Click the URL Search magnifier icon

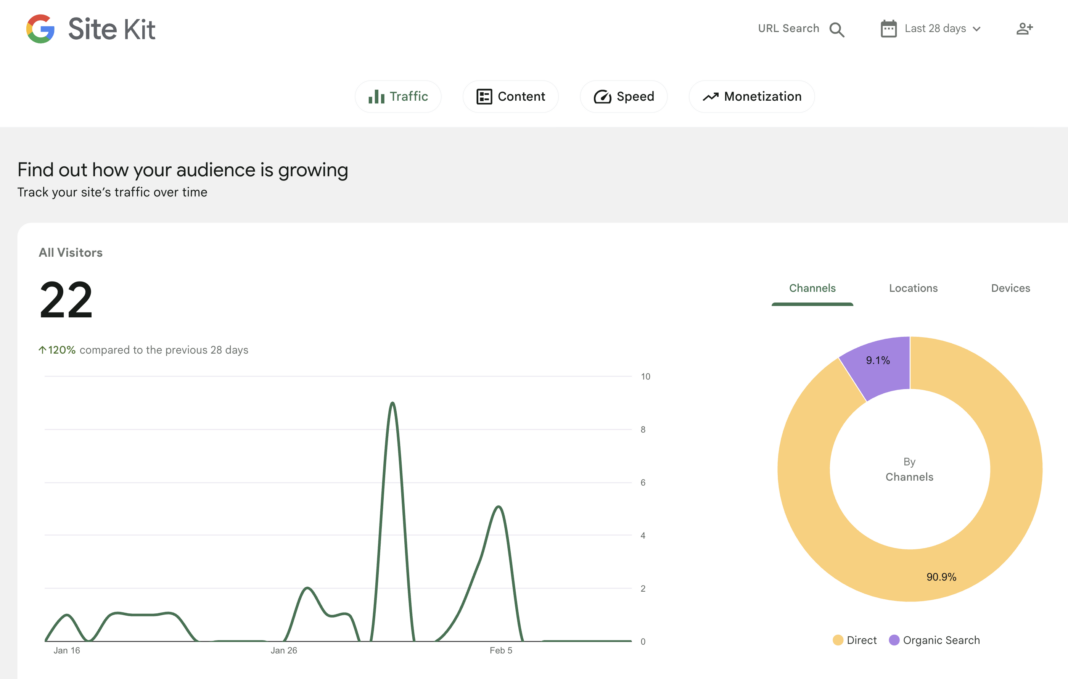pyautogui.click(x=837, y=30)
